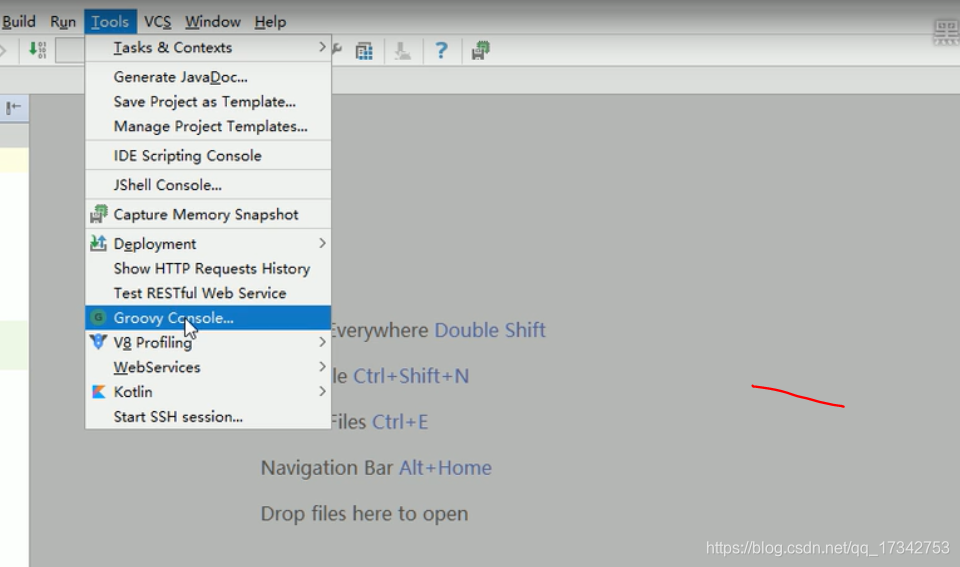Choose Generate JavaDoc... from Tools menu
960x567 pixels.
208,77
